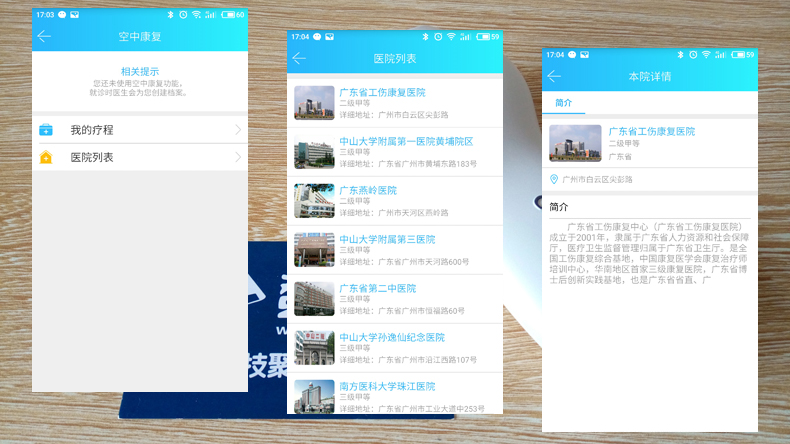Image resolution: width=790 pixels, height=444 pixels.
Task: Tap Bluetooth icon in 空中康复 status bar
Action: pos(170,15)
